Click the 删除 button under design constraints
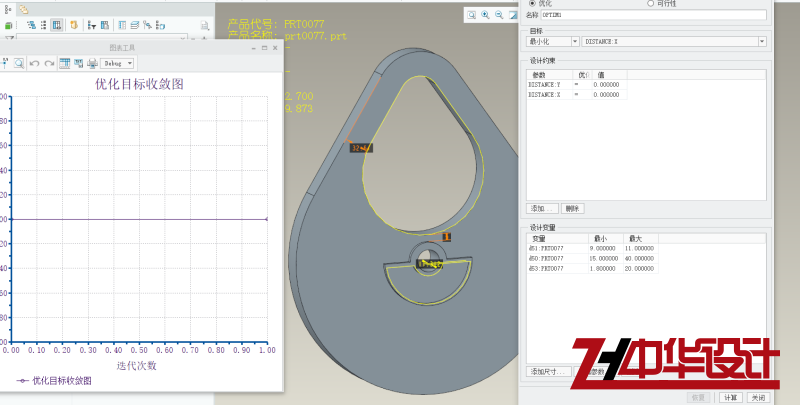Image resolution: width=800 pixels, height=405 pixels. click(572, 208)
